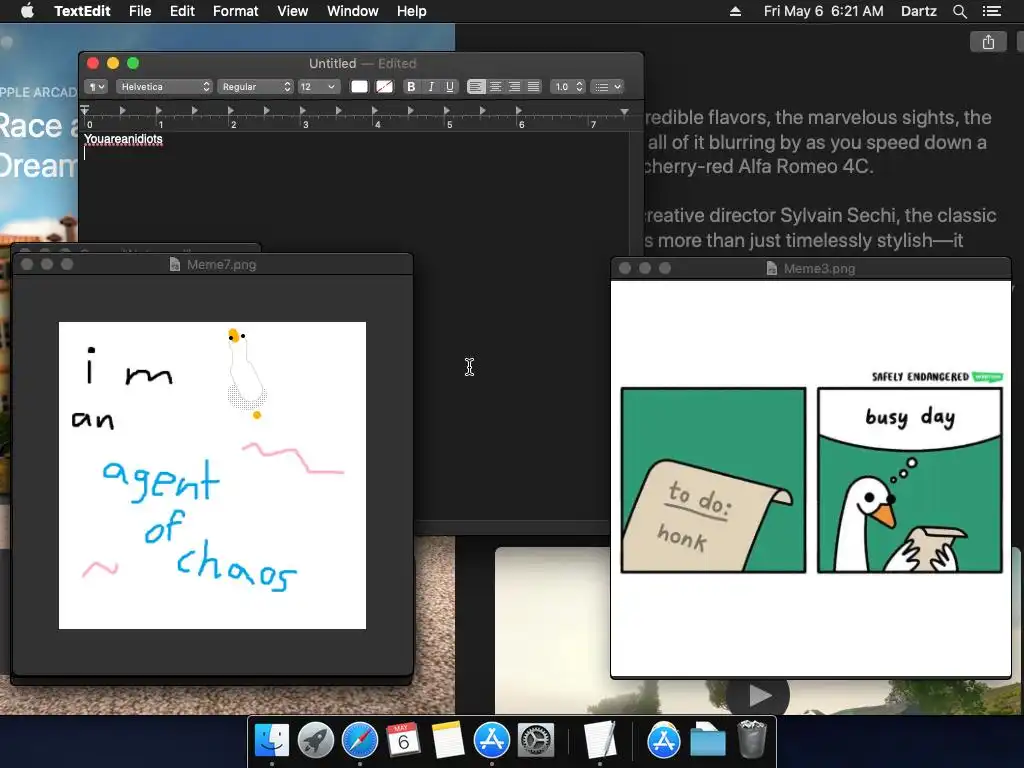The width and height of the screenshot is (1024, 768).
Task: Click the share button in App Store
Action: 988,42
